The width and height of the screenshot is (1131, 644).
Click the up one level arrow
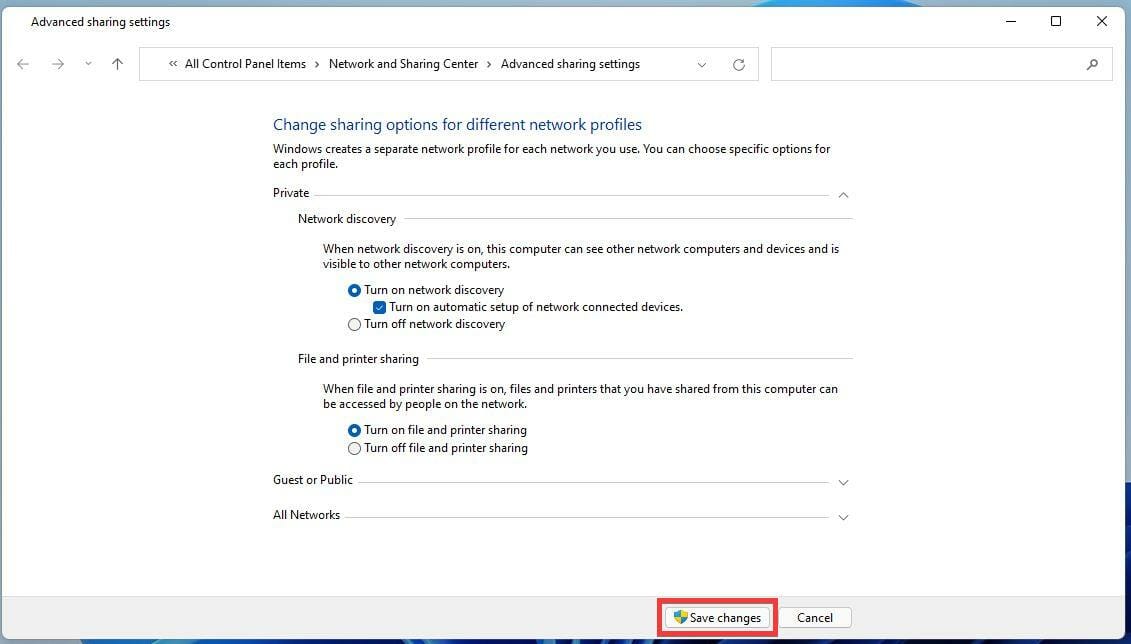tap(117, 64)
